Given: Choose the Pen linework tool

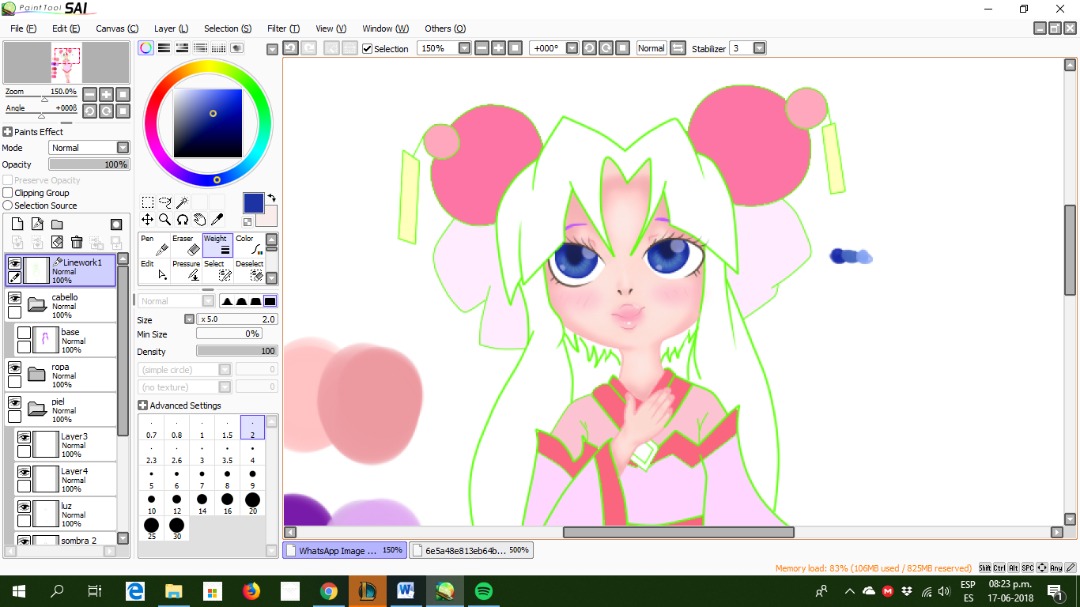Looking at the screenshot, I should pyautogui.click(x=155, y=245).
